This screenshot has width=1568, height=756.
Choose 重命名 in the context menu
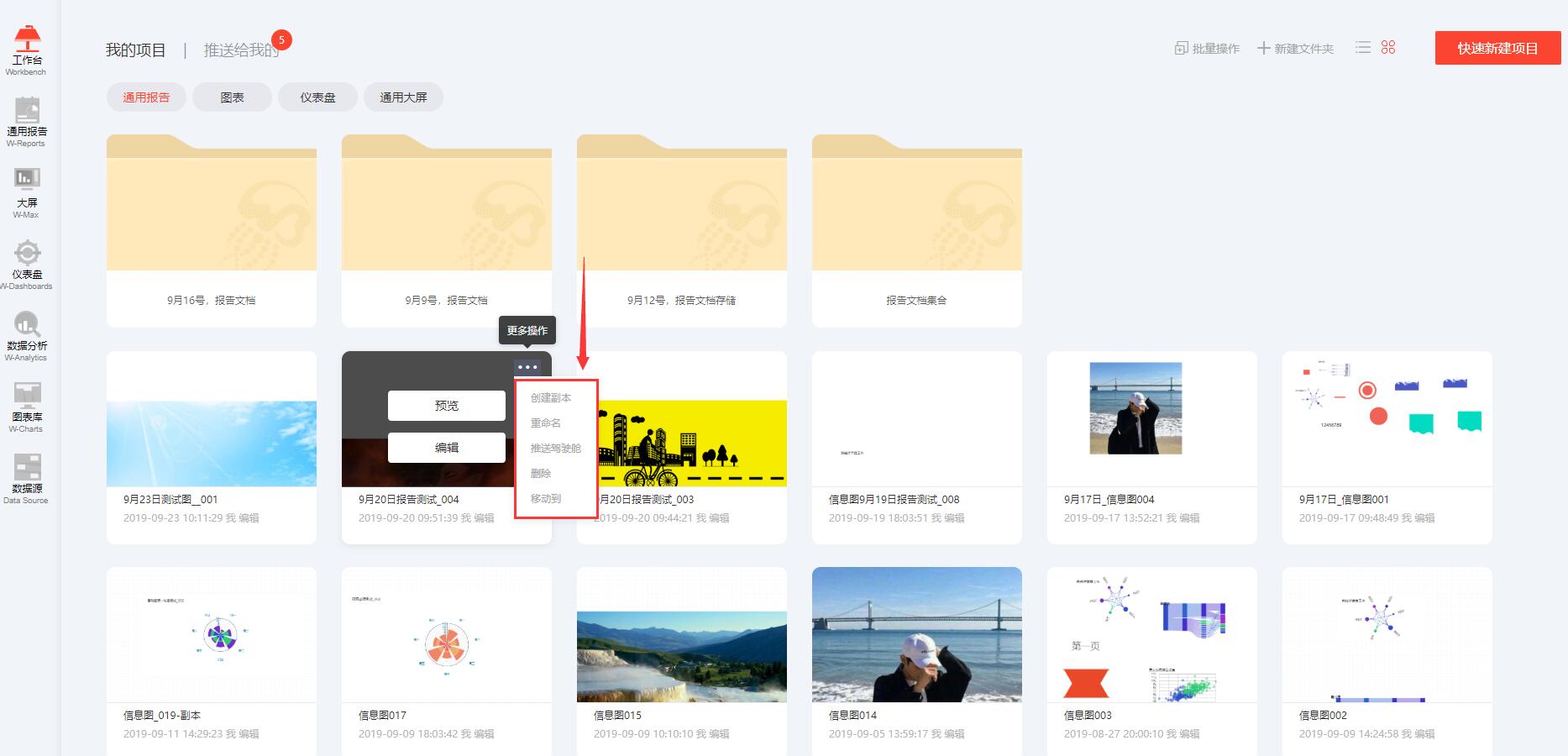546,423
